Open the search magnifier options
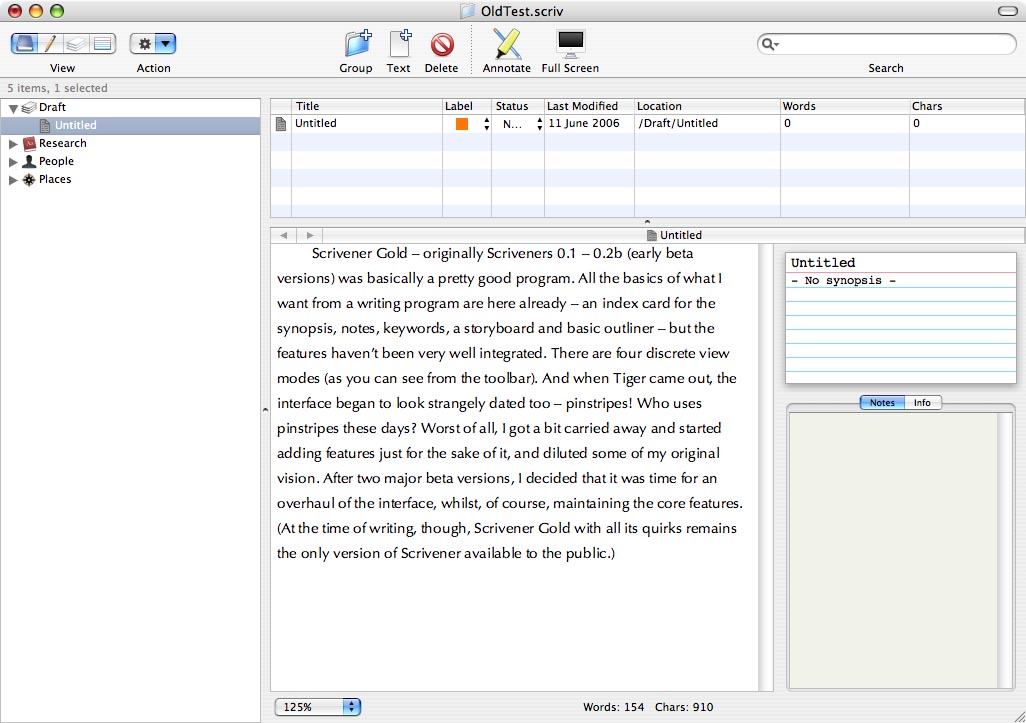Screen dimensions: 1026x723 770,44
